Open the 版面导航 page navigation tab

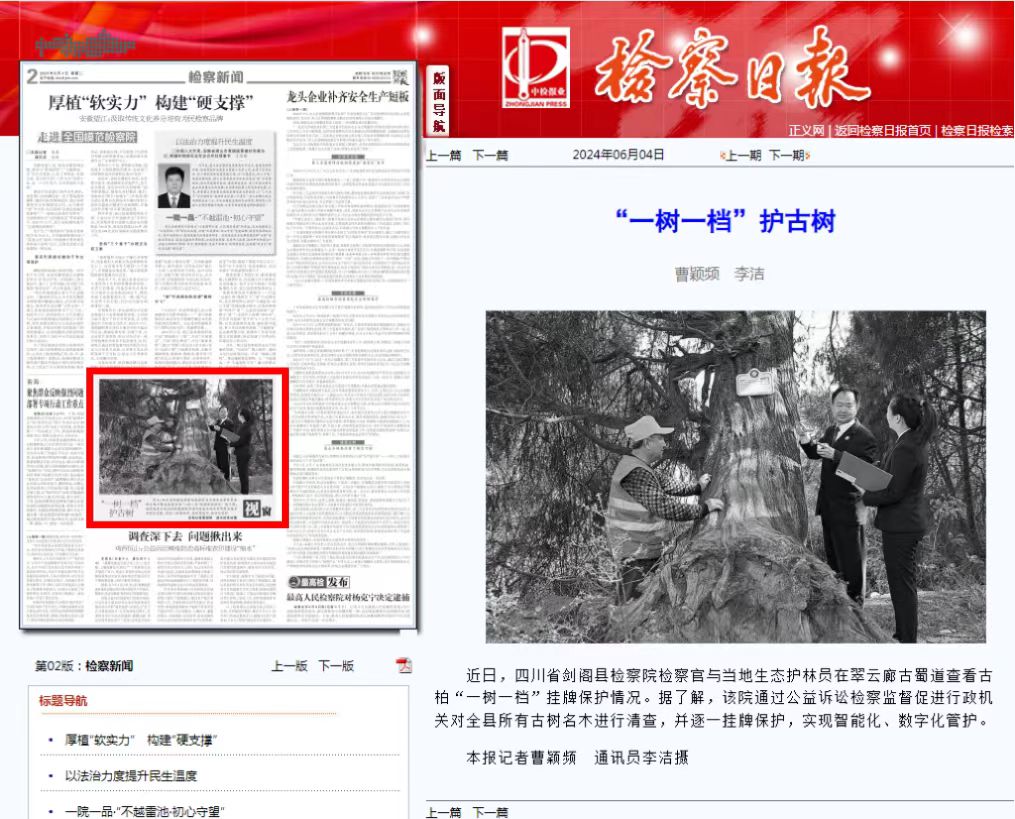point(439,102)
